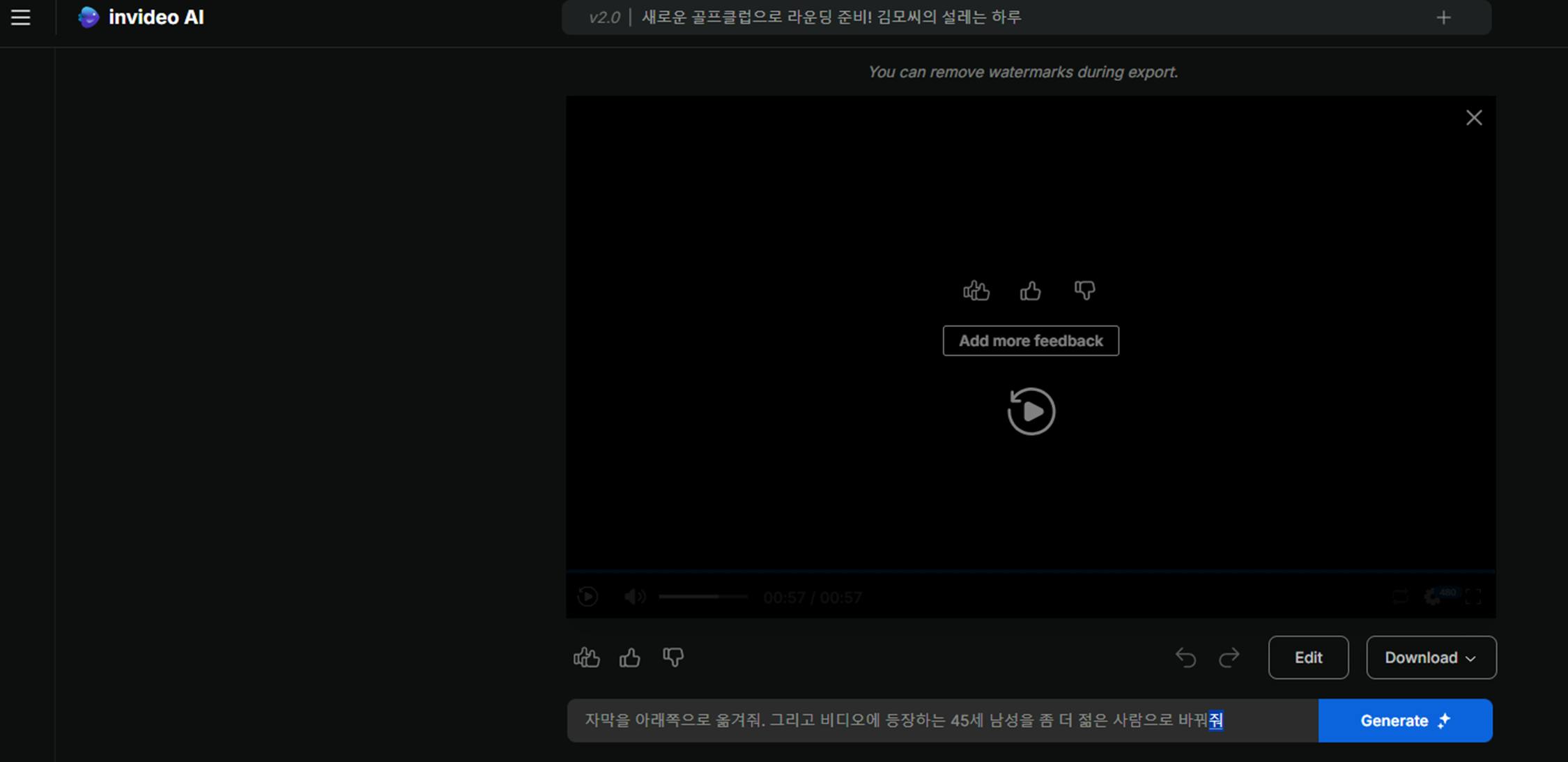Add a new version with plus icon
The image size is (1568, 762).
tap(1443, 18)
